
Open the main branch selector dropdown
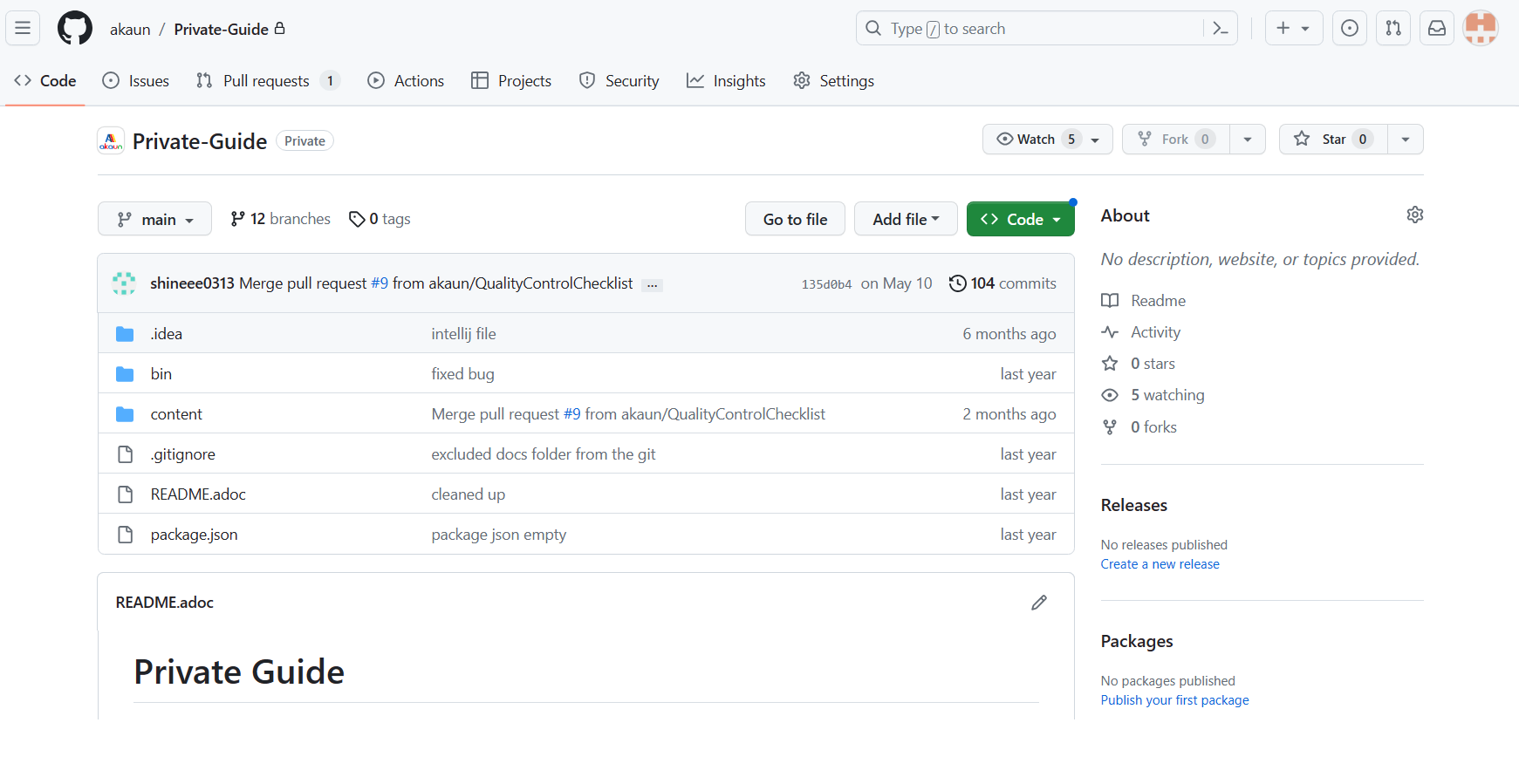tap(154, 219)
